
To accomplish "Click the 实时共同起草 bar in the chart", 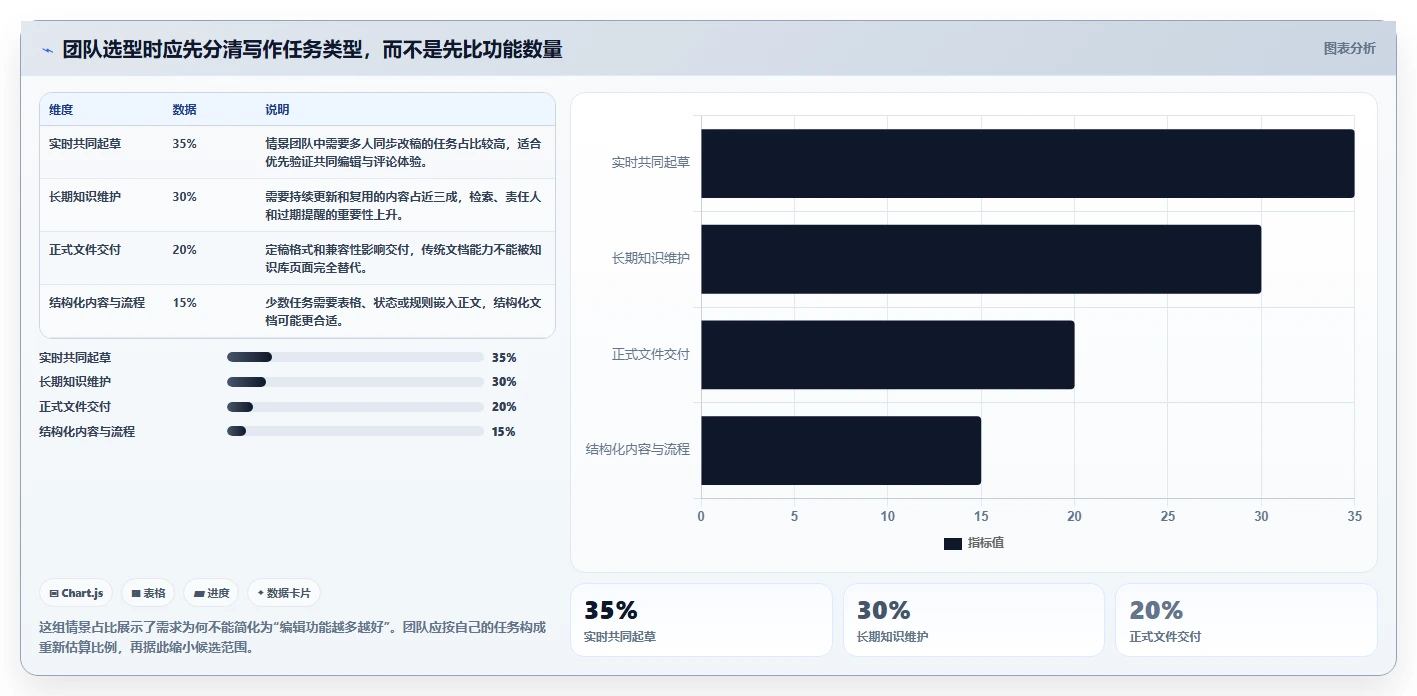I will click(x=1027, y=163).
